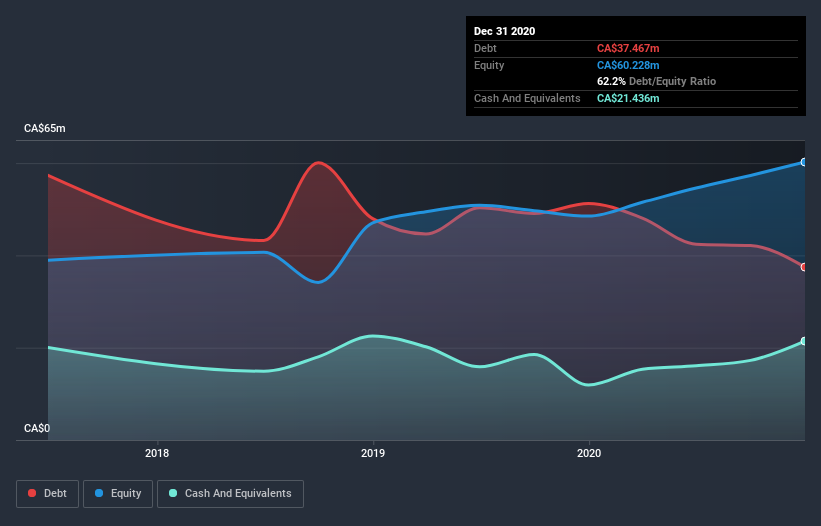Click the CA$21.436m cash value
The width and height of the screenshot is (821, 526).
[628, 98]
